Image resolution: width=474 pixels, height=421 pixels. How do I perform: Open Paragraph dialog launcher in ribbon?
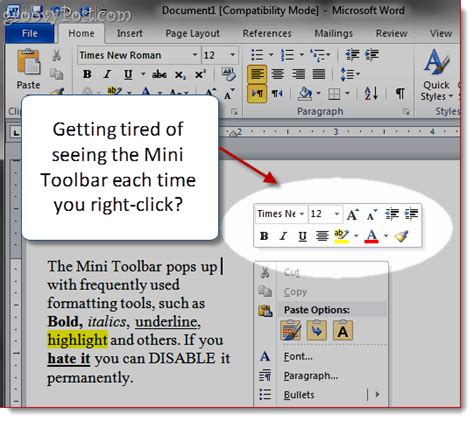point(406,112)
